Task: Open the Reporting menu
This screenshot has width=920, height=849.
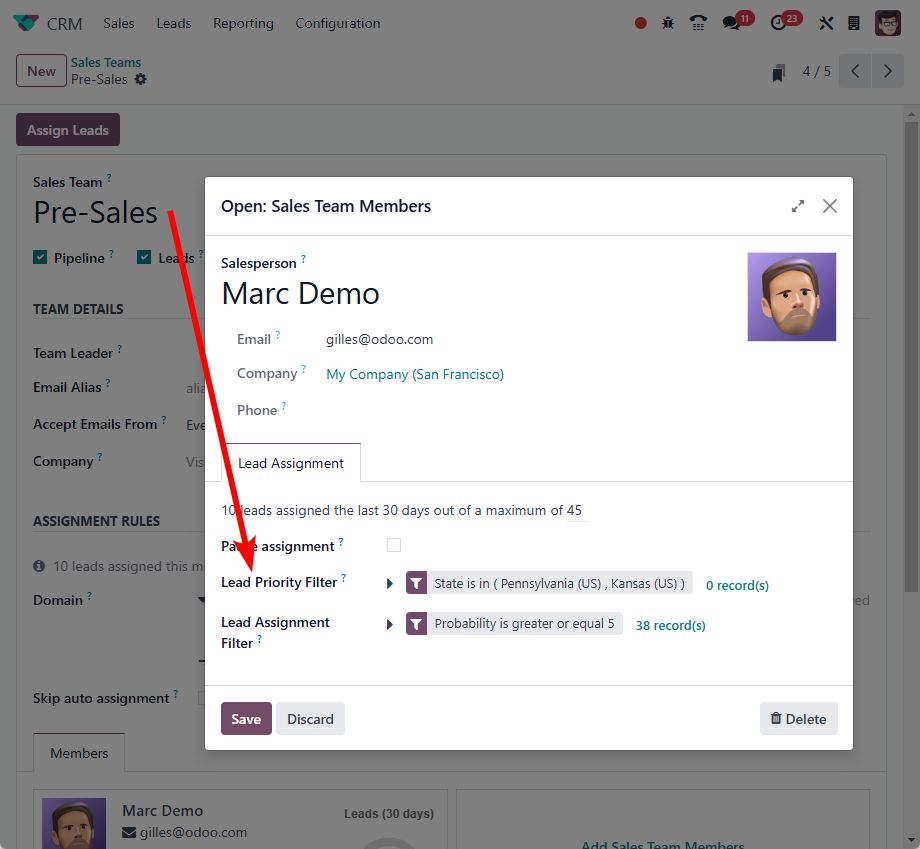Action: (x=243, y=23)
